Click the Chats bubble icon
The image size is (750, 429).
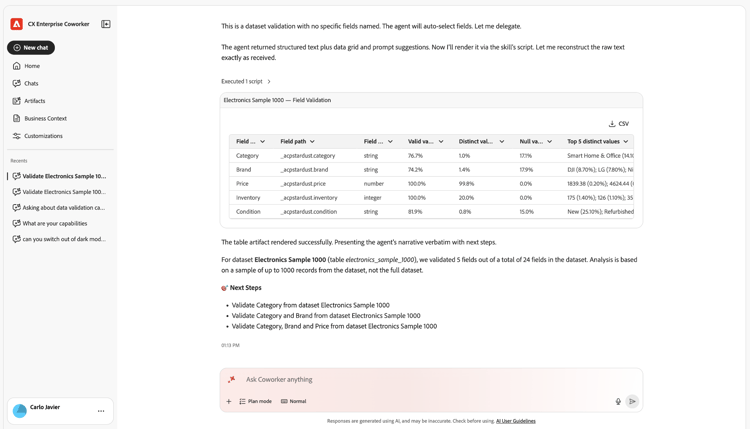pyautogui.click(x=17, y=83)
